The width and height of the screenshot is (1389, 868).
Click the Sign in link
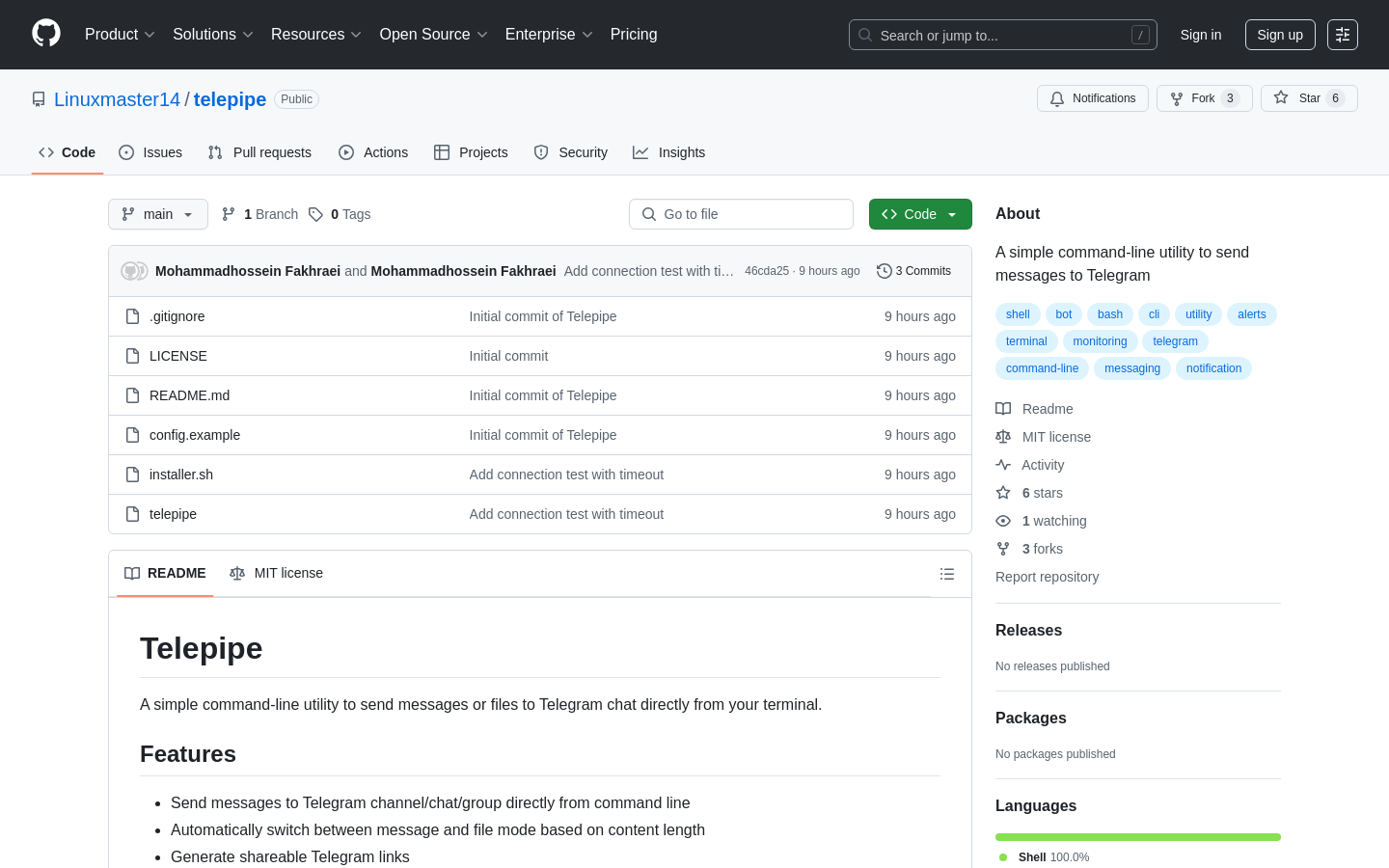1201,35
